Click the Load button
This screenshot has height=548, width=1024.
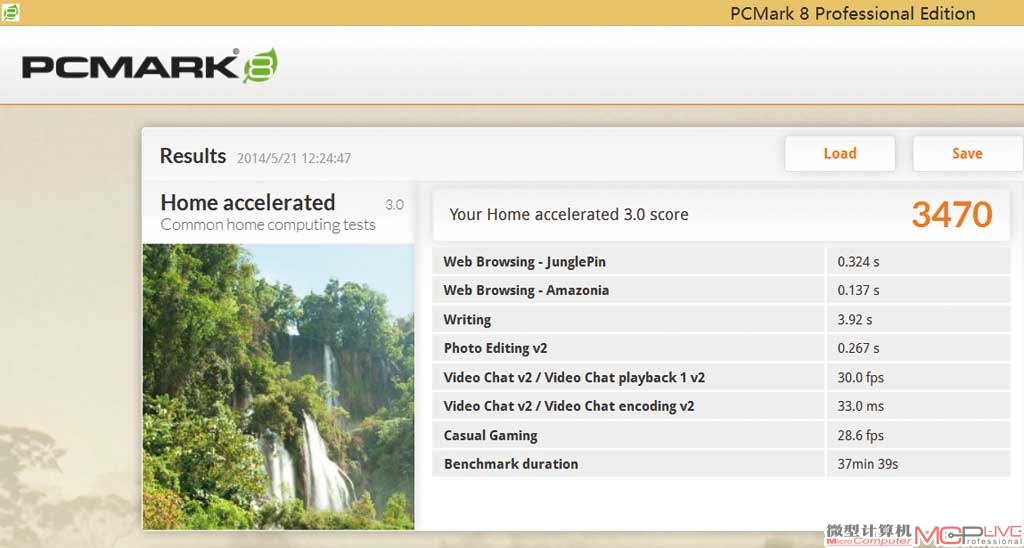[839, 153]
